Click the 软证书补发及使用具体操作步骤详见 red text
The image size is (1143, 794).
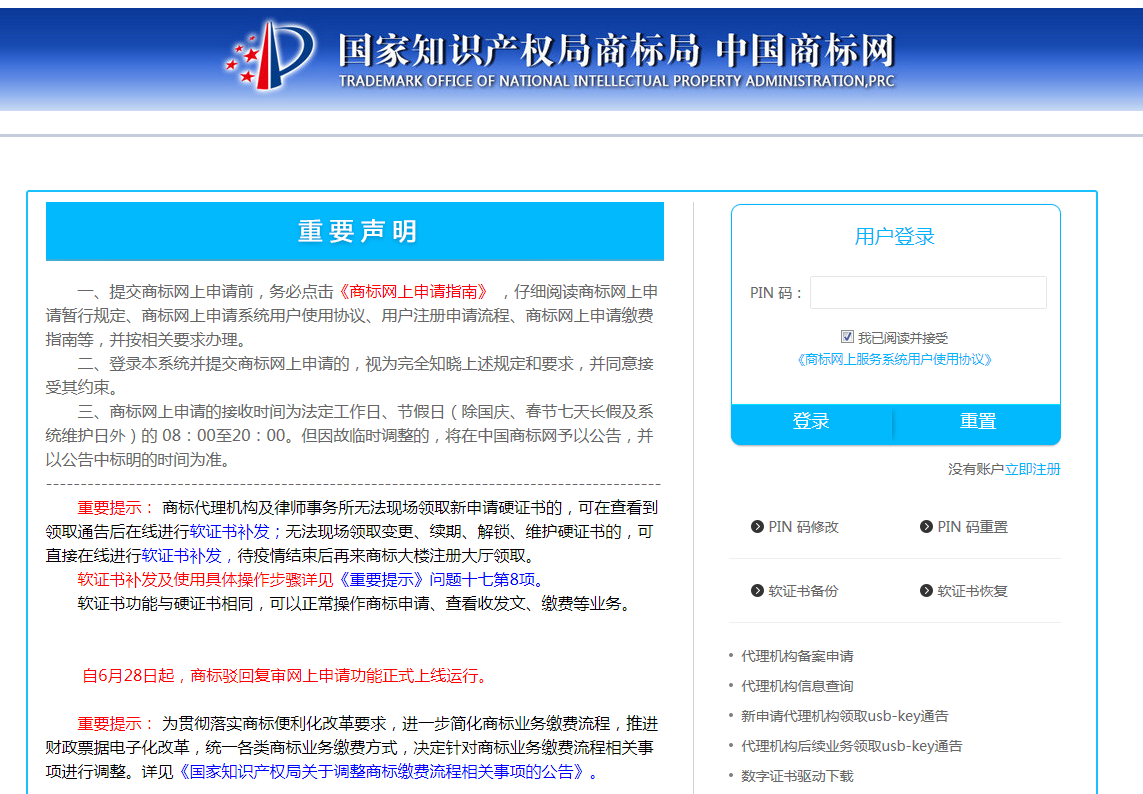point(206,580)
